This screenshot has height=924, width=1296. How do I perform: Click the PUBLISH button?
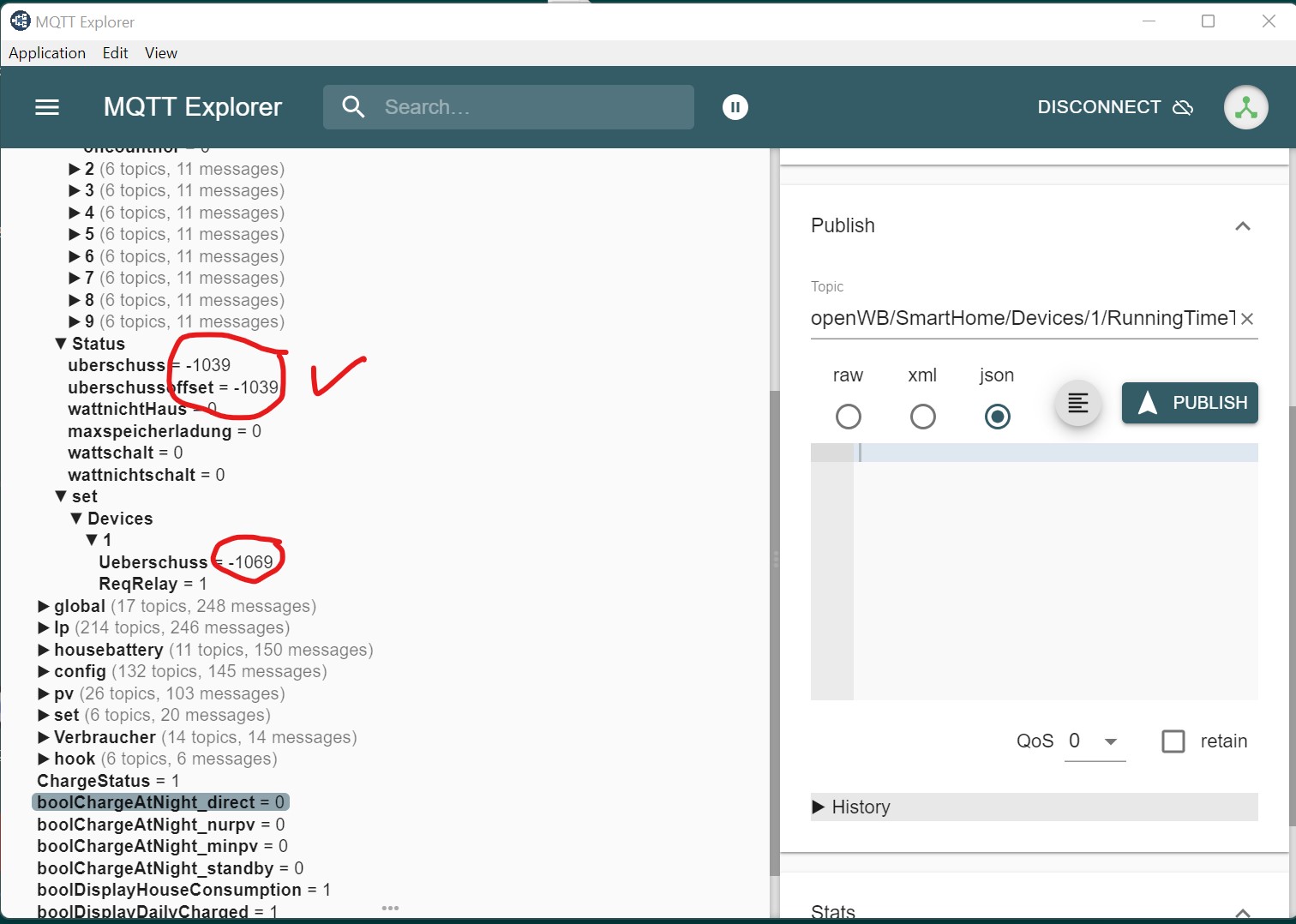[1190, 403]
